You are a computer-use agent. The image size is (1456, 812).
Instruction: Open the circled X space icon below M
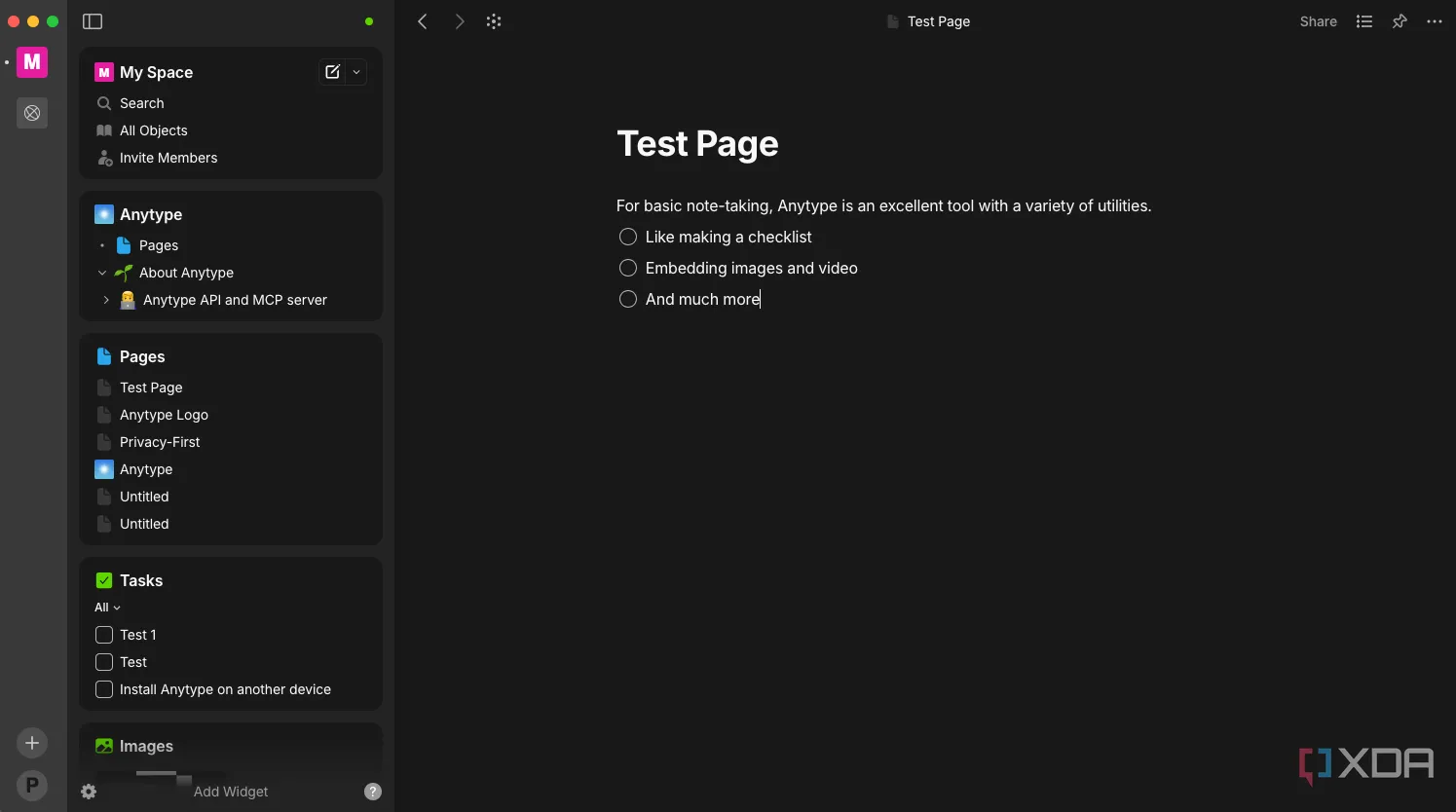32,113
